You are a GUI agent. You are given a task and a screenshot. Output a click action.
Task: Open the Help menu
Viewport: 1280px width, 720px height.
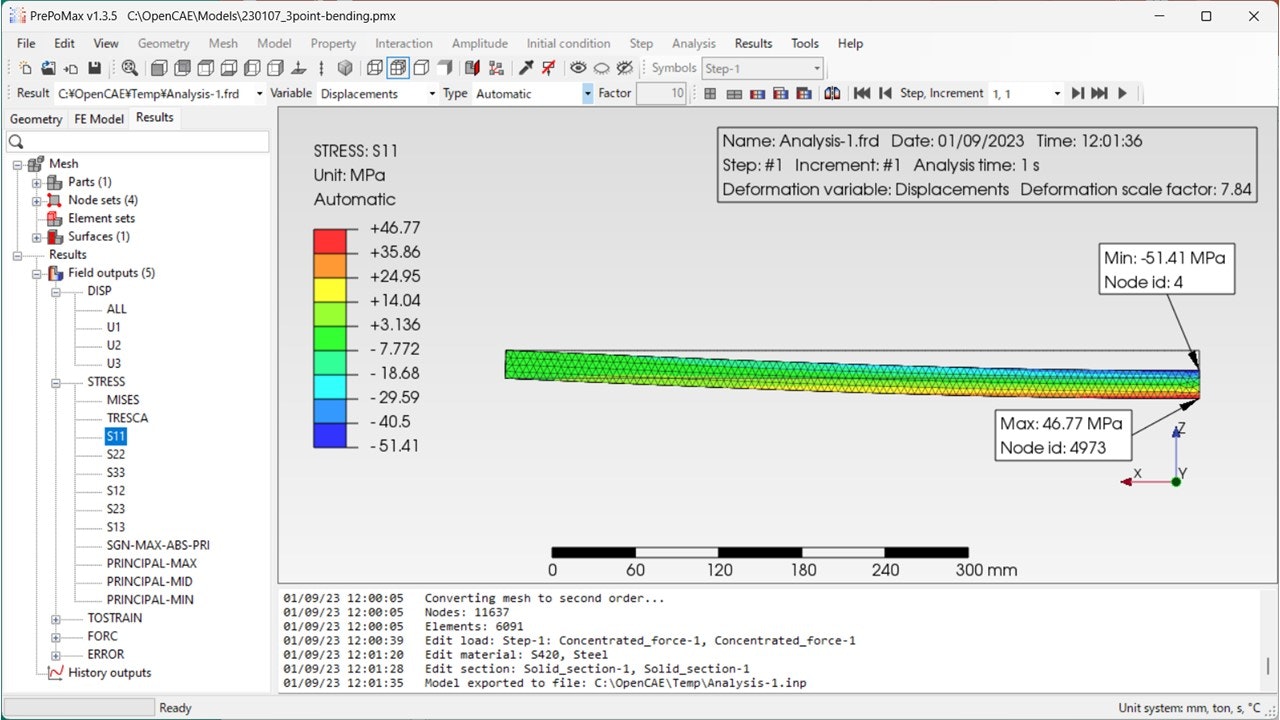click(x=850, y=43)
